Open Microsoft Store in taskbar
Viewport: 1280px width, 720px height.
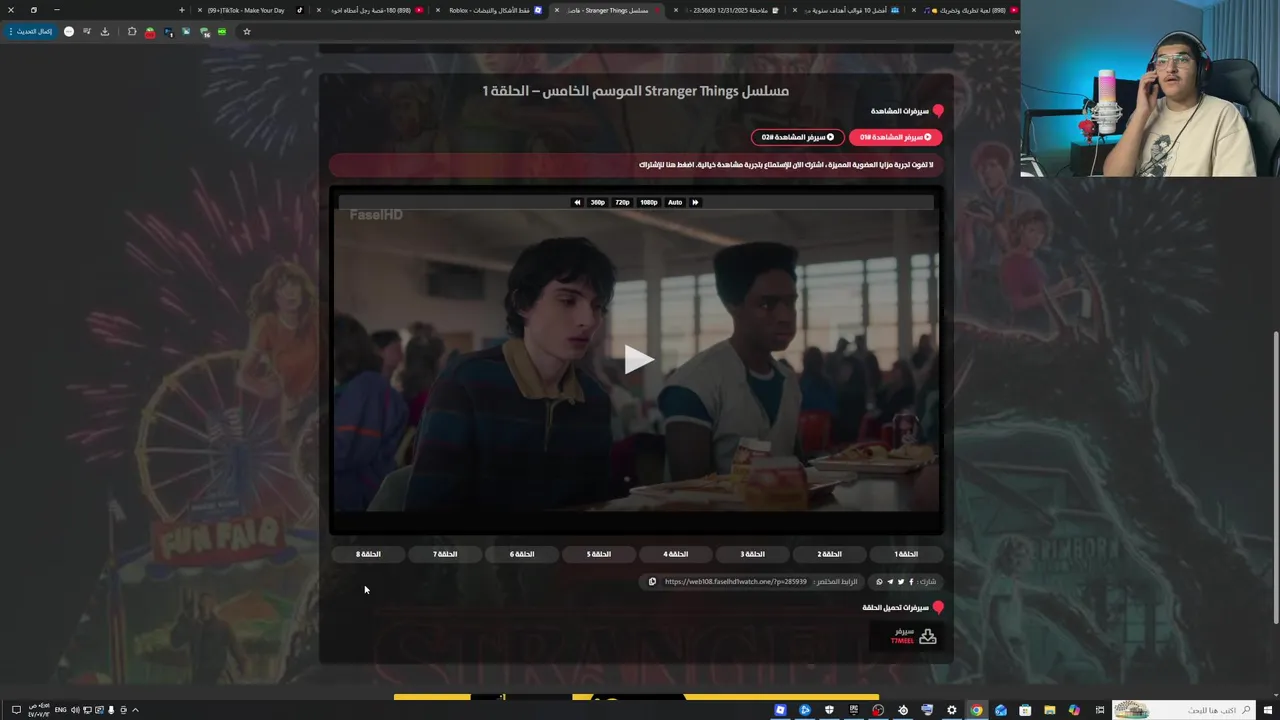click(x=1025, y=710)
